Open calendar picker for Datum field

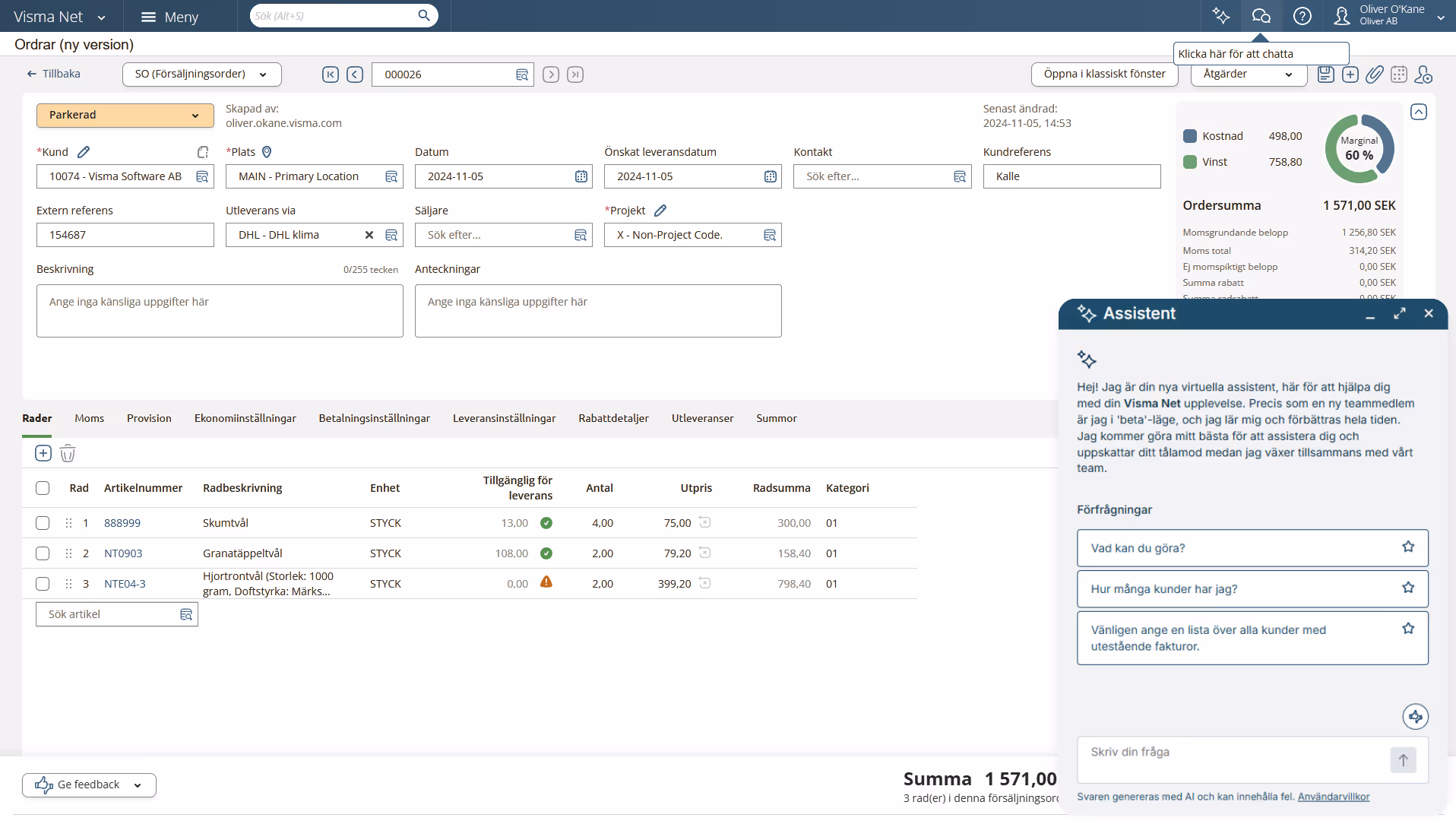(581, 176)
